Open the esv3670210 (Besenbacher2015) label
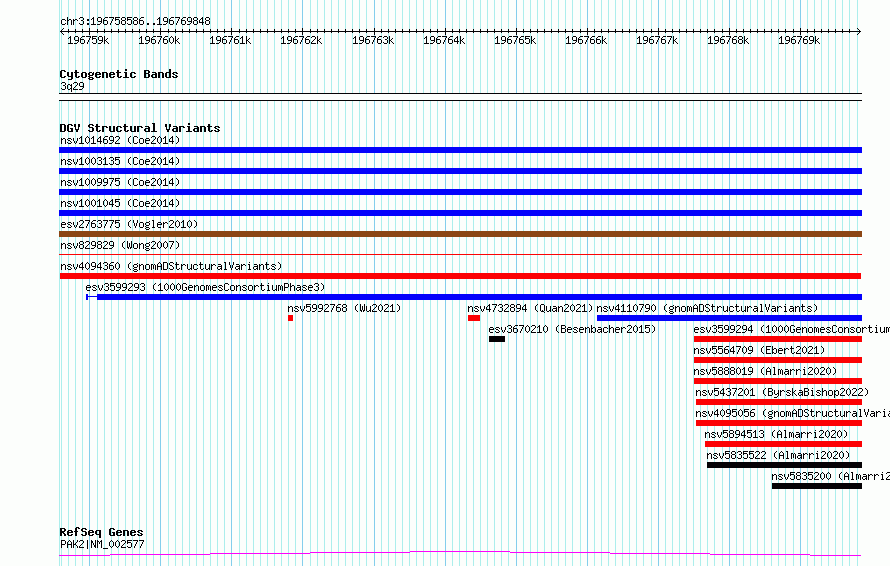This screenshot has height=566, width=890. (572, 329)
